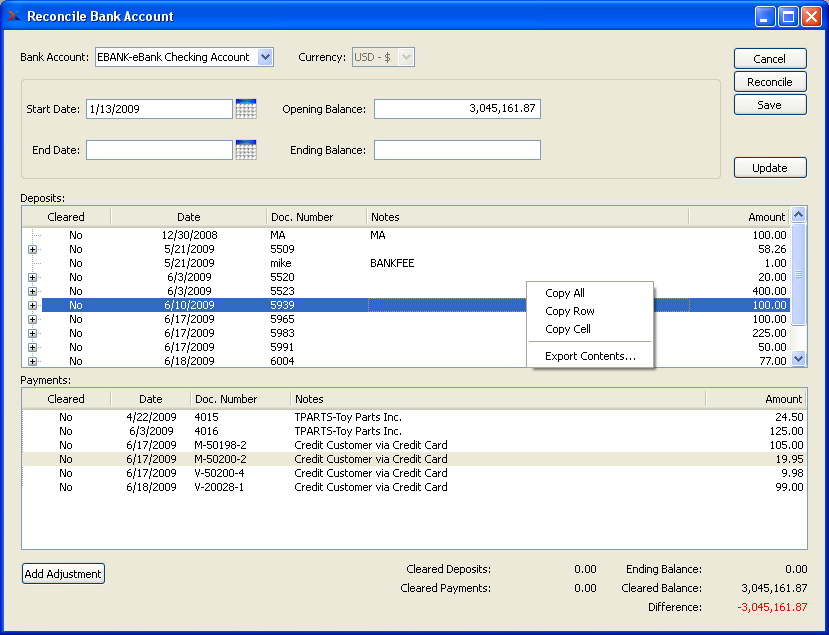Click the Ending Balance input field
The height and width of the screenshot is (635, 829).
coord(457,150)
